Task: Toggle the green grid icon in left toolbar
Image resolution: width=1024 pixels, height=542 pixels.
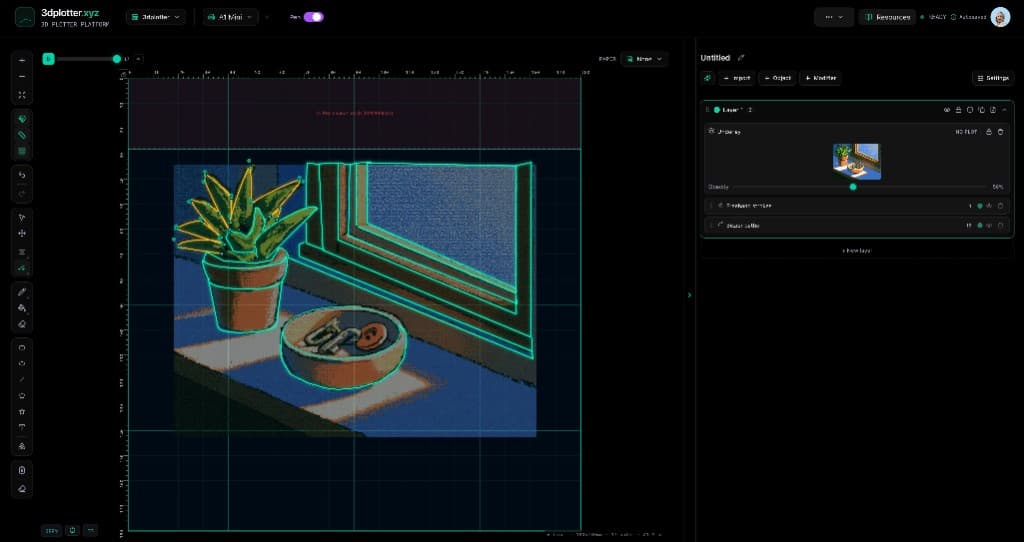Action: pyautogui.click(x=22, y=151)
